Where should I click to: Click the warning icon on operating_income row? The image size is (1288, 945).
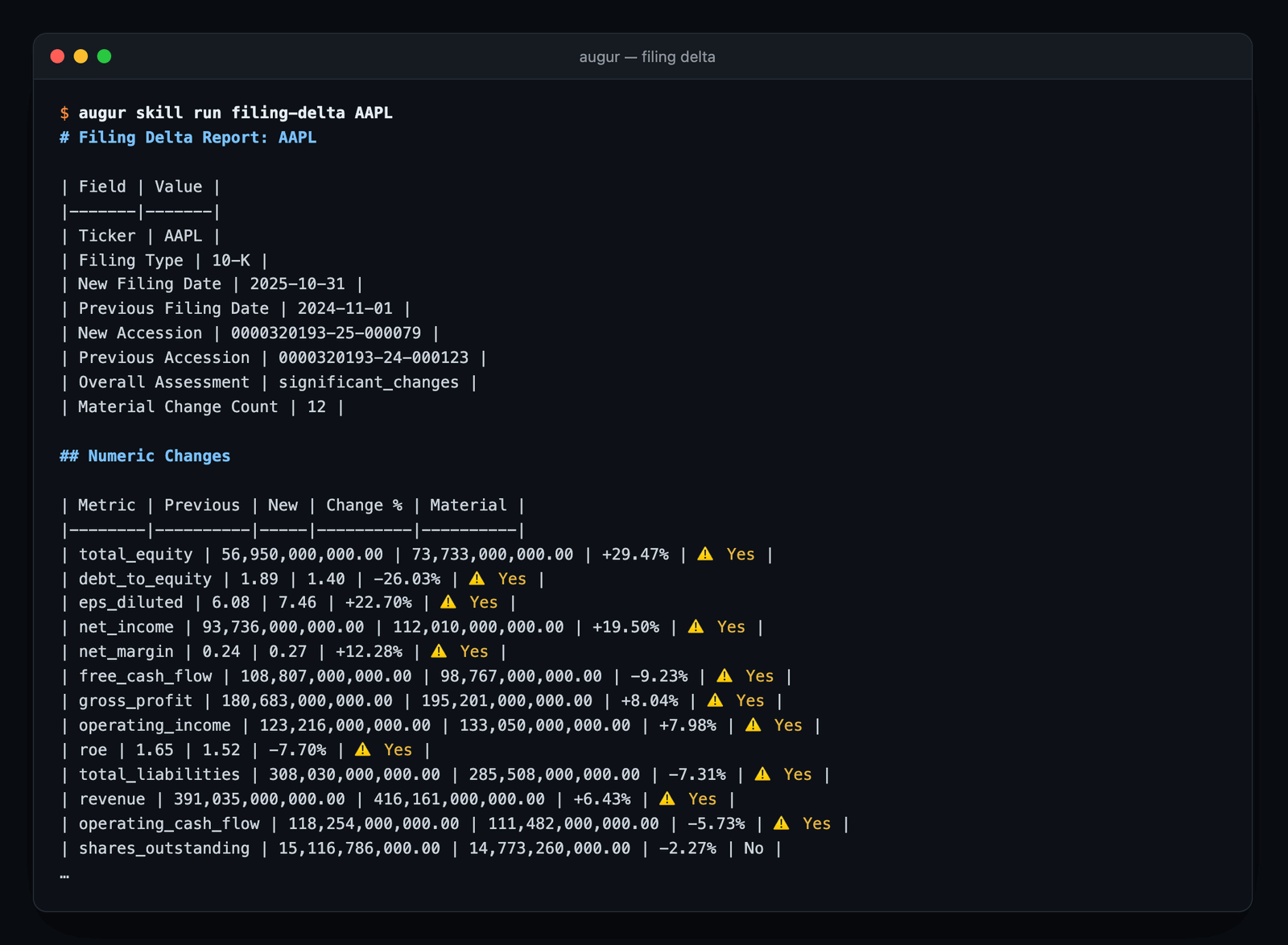(x=753, y=725)
